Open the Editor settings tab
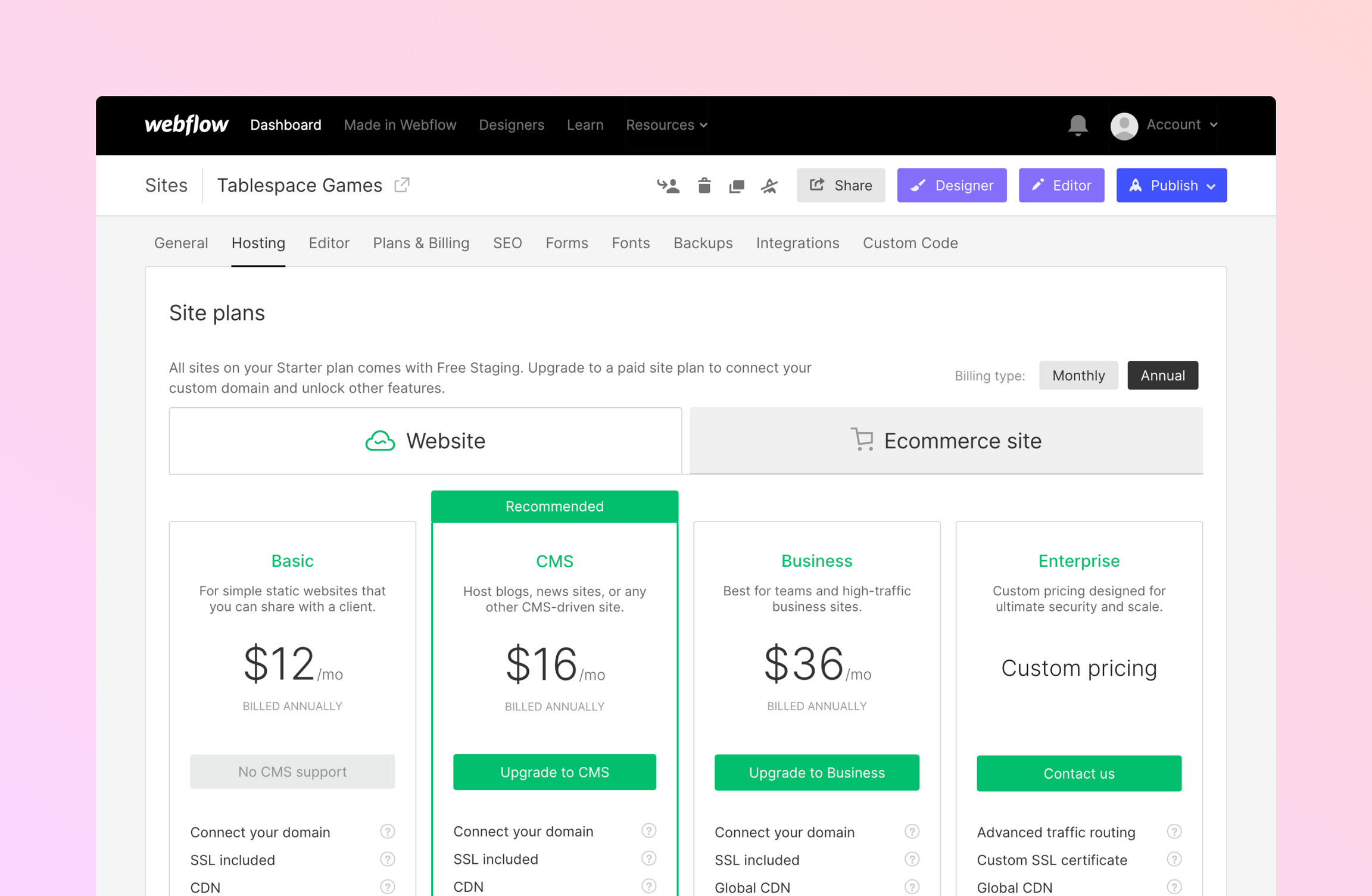 point(329,243)
